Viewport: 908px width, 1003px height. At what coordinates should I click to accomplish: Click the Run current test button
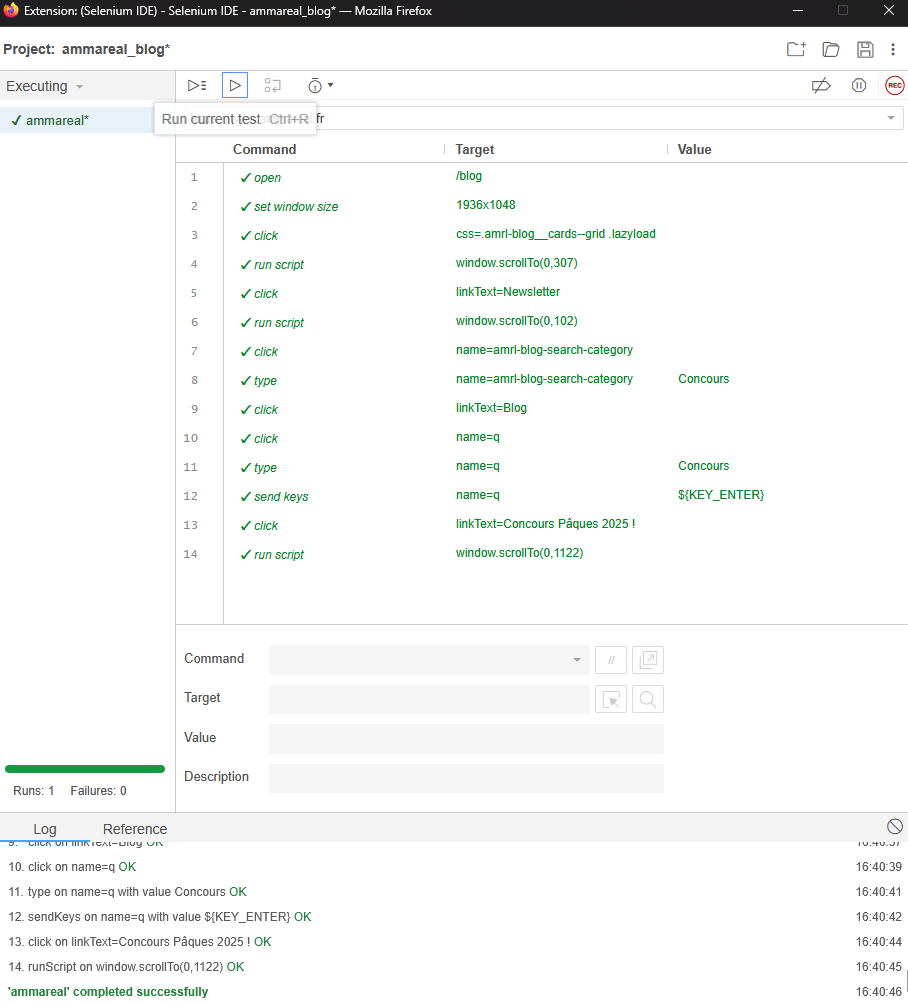pyautogui.click(x=235, y=86)
